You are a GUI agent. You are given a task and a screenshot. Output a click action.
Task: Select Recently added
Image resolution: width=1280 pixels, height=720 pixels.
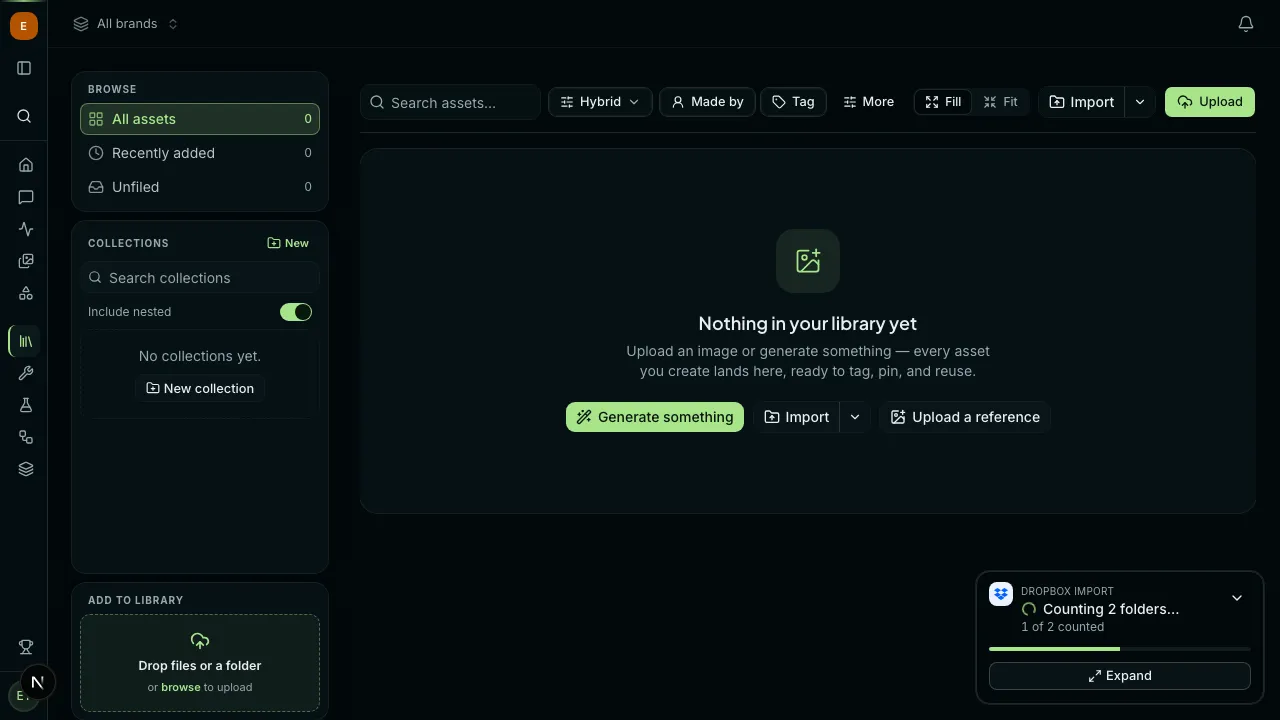coord(200,153)
